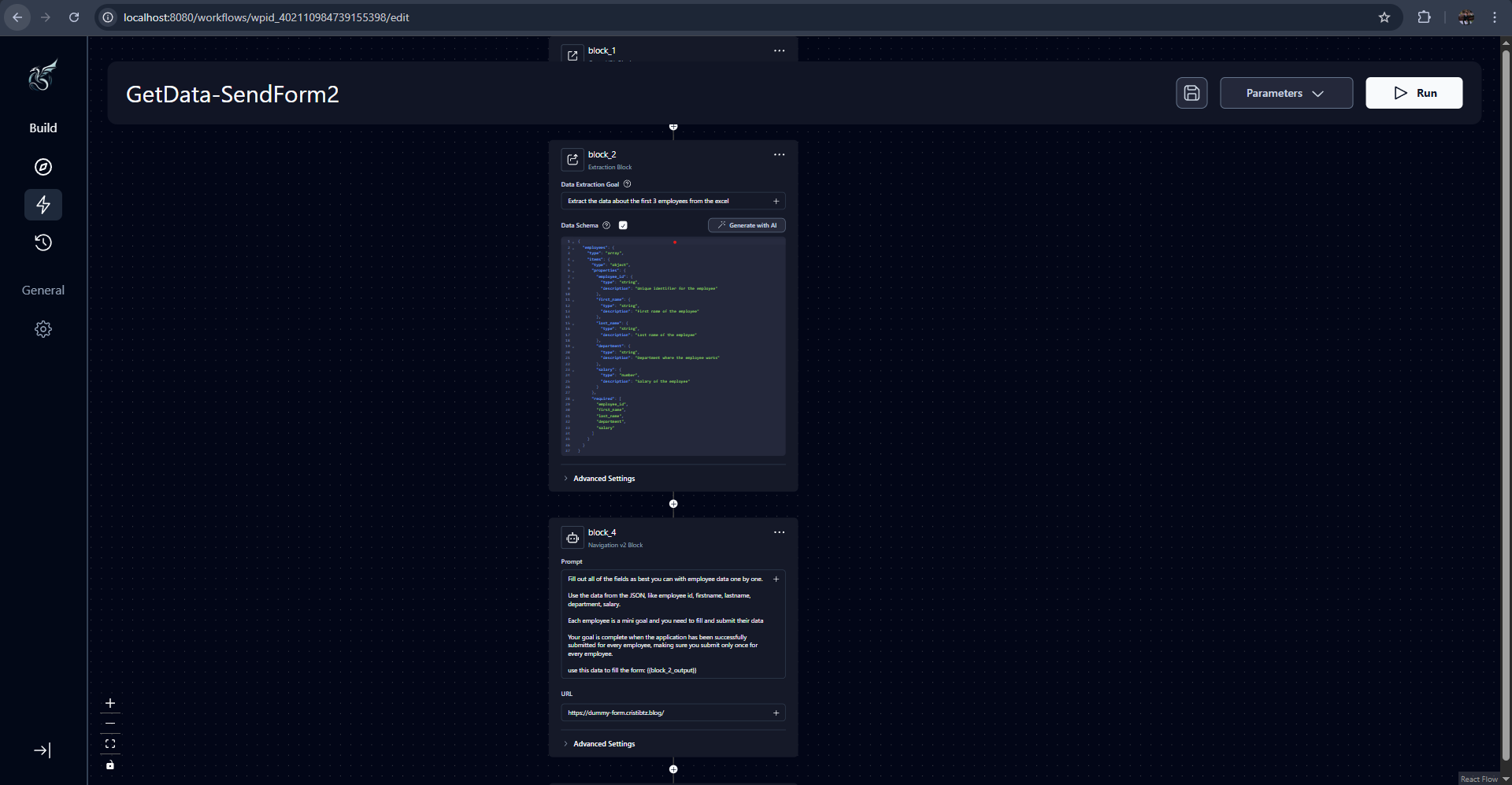Click Generate with AI button
This screenshot has width=1512, height=785.
[747, 225]
